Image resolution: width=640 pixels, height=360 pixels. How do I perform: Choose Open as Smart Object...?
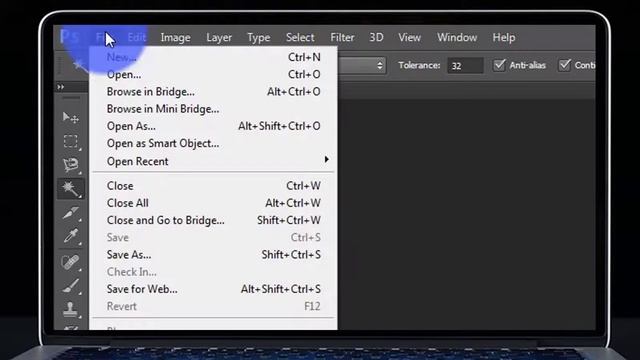(213, 143)
